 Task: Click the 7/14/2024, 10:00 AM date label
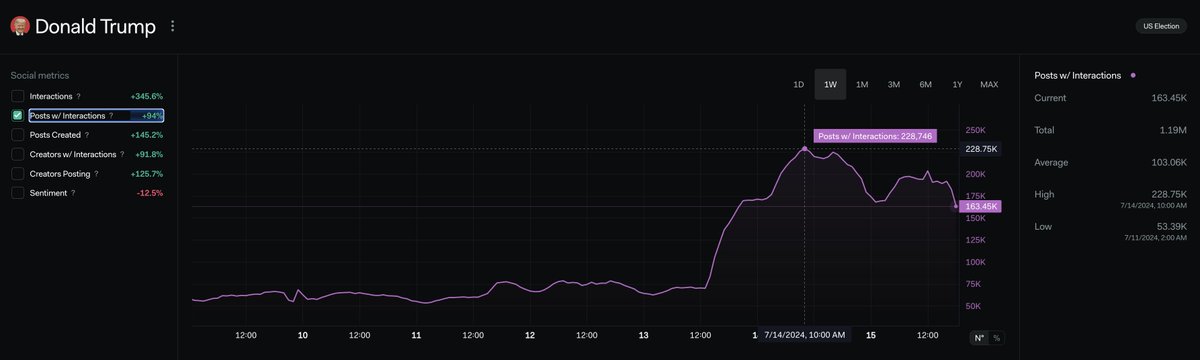805,334
